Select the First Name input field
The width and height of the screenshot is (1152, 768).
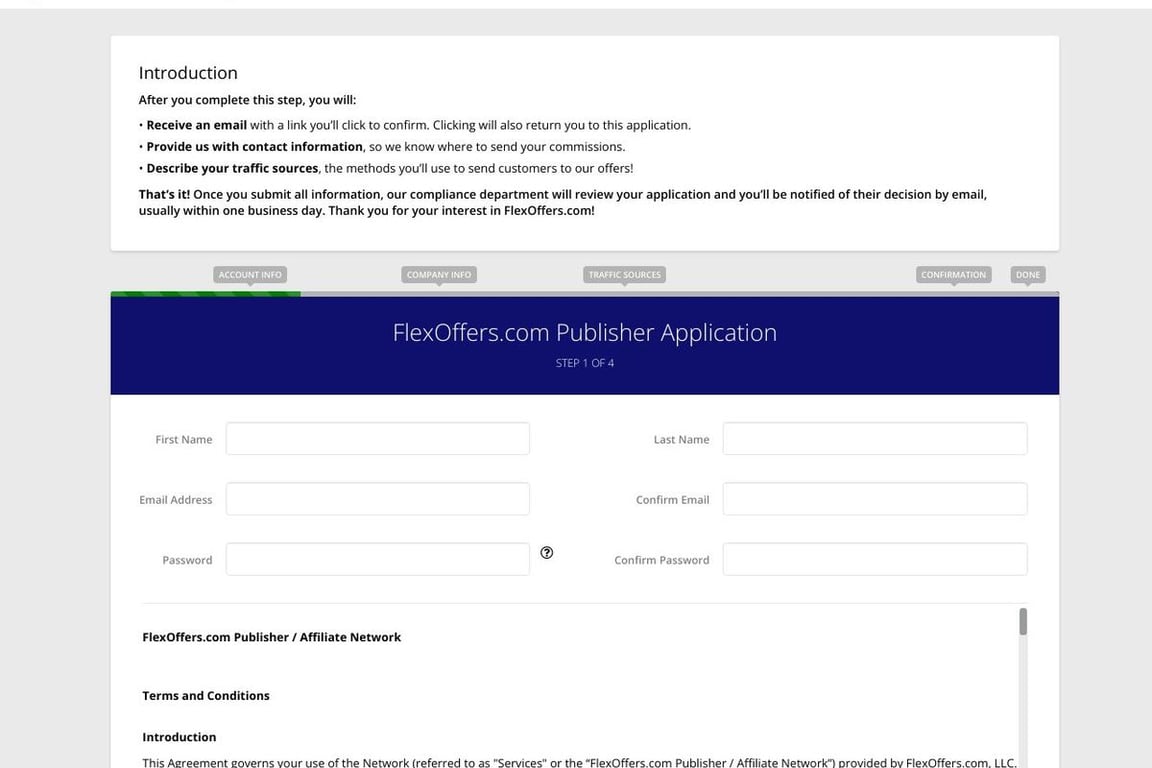point(378,439)
